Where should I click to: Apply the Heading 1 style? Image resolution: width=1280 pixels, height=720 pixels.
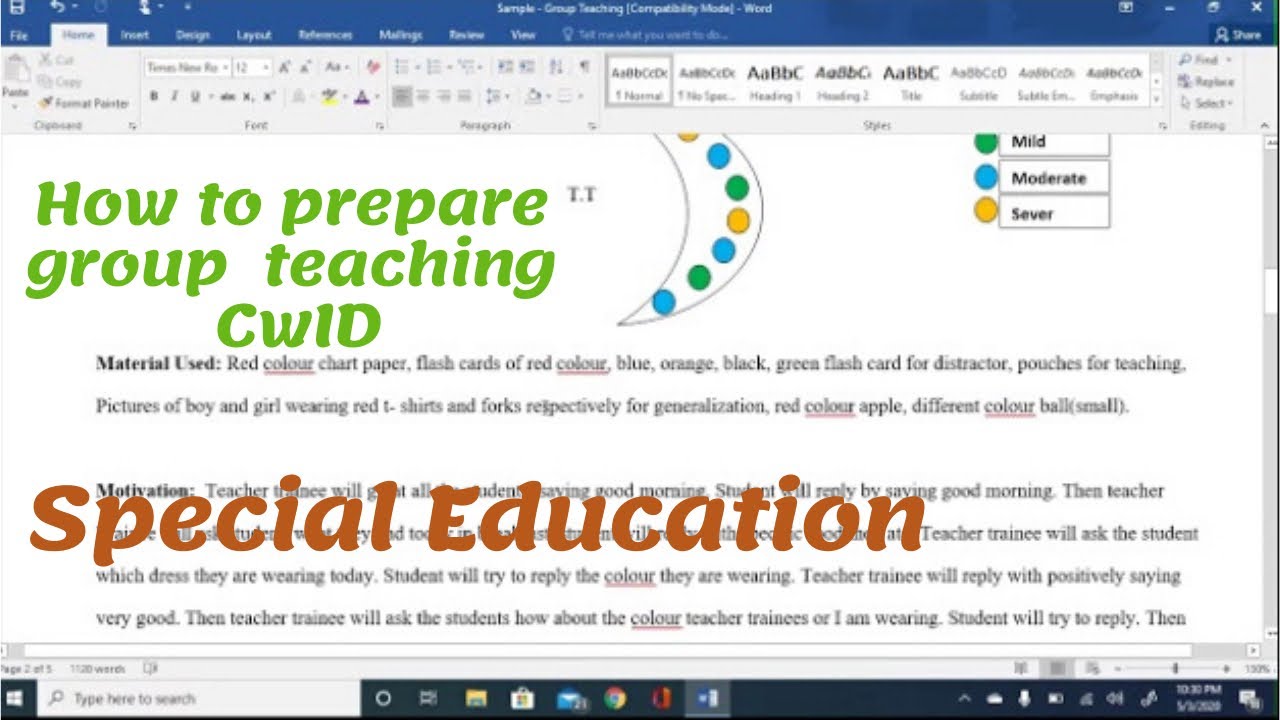coord(775,81)
